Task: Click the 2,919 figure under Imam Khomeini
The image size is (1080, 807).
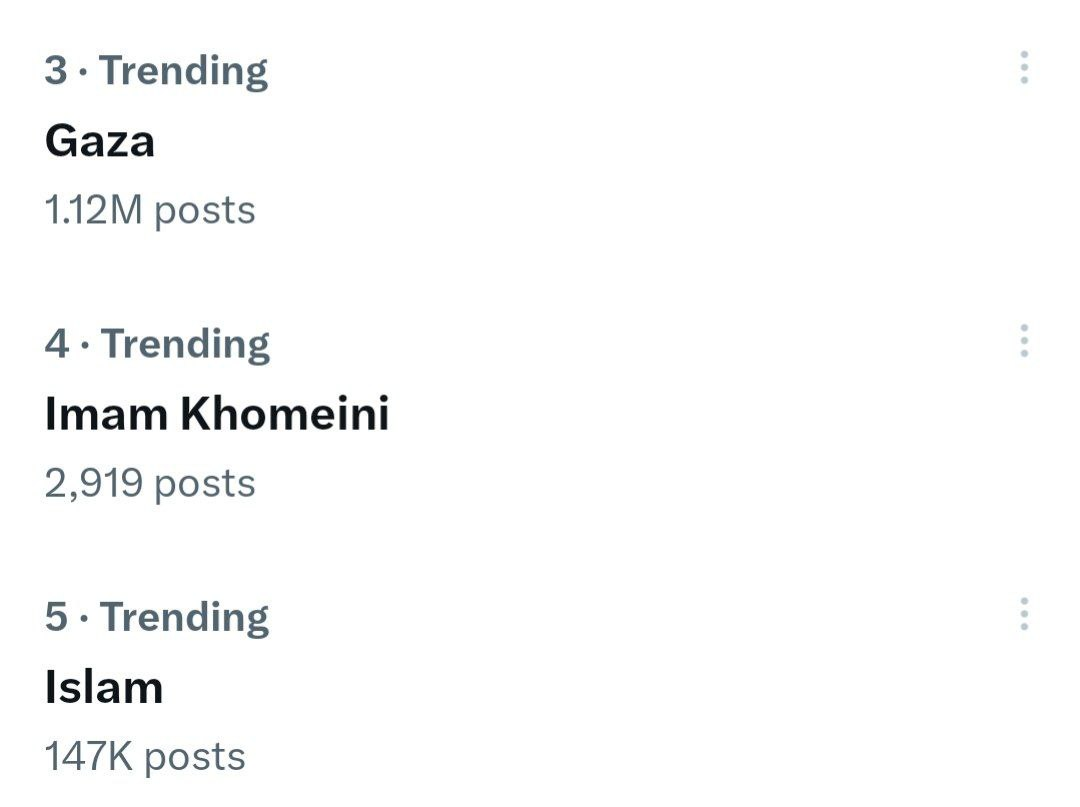Action: (x=93, y=483)
